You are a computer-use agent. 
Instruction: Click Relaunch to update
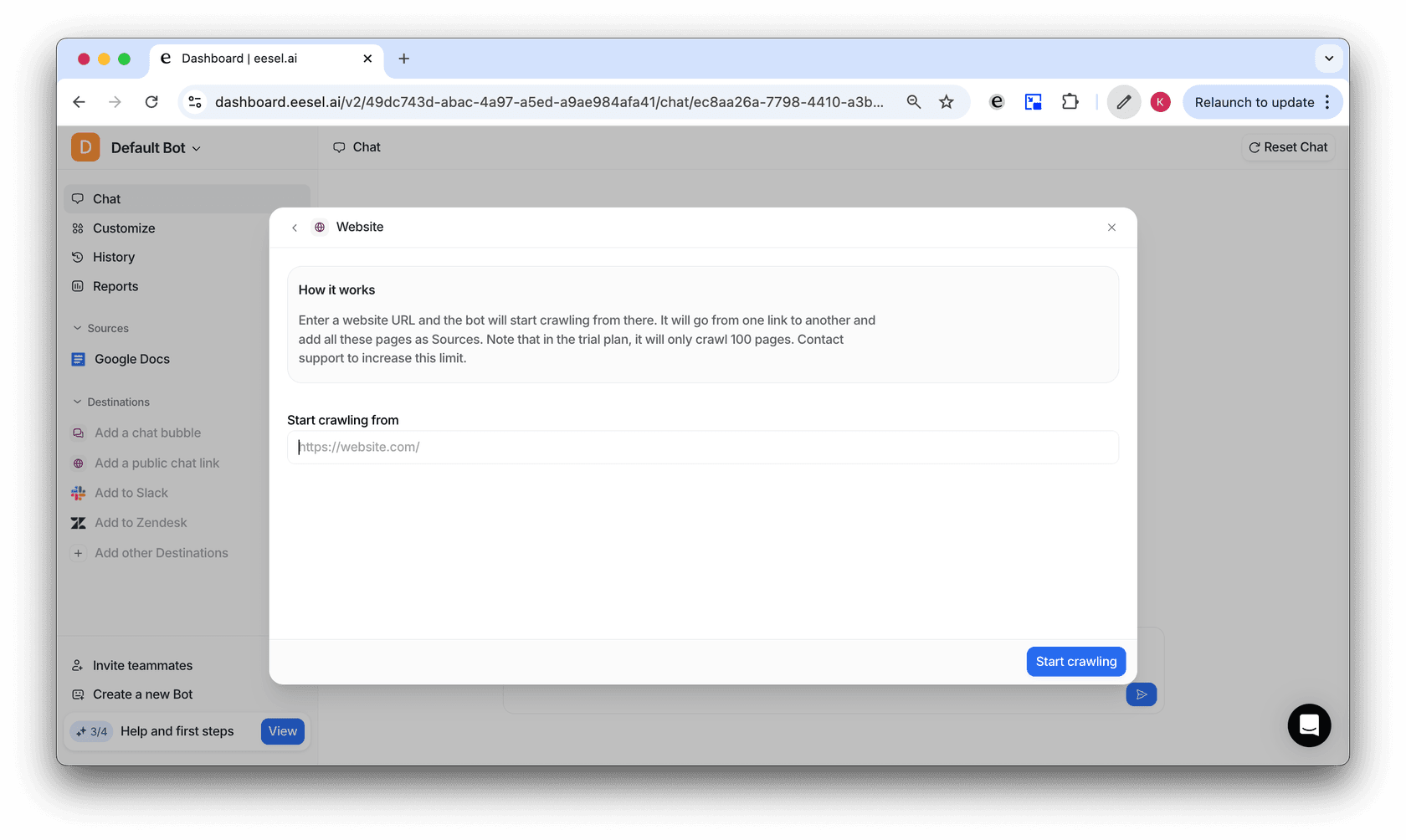pos(1254,102)
